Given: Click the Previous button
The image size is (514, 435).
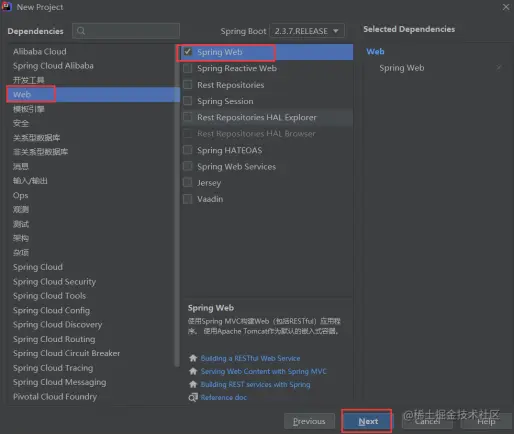Looking at the screenshot, I should click(x=309, y=421).
